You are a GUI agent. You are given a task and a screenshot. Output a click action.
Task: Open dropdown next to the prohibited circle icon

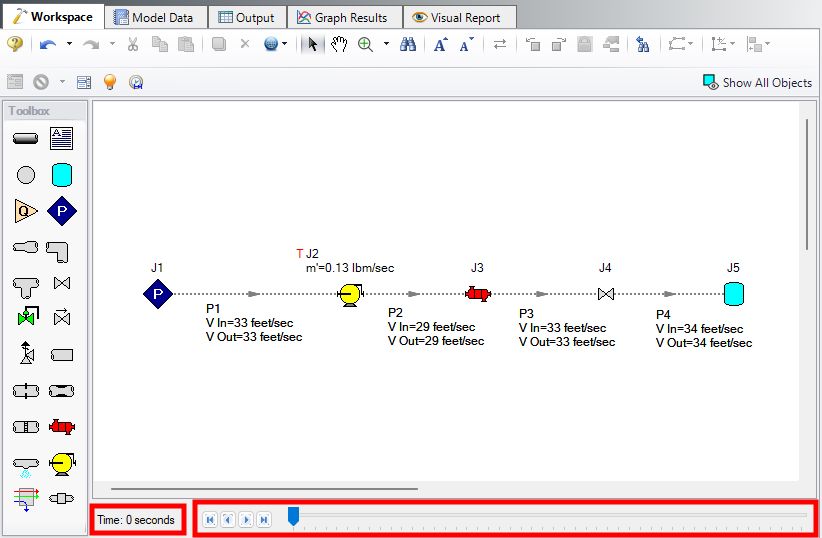pyautogui.click(x=62, y=82)
